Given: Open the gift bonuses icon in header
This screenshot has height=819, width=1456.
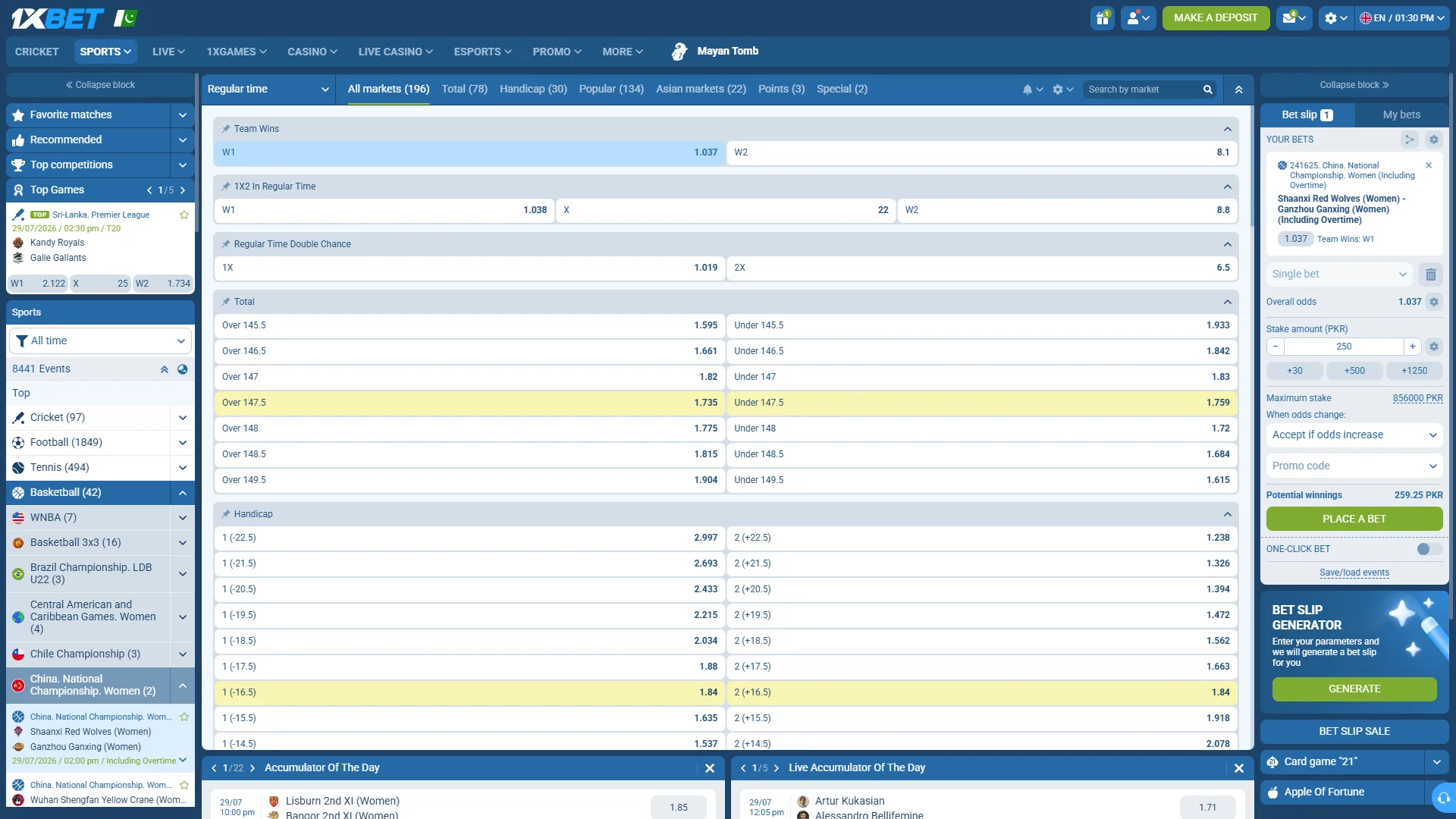Looking at the screenshot, I should pos(1102,18).
